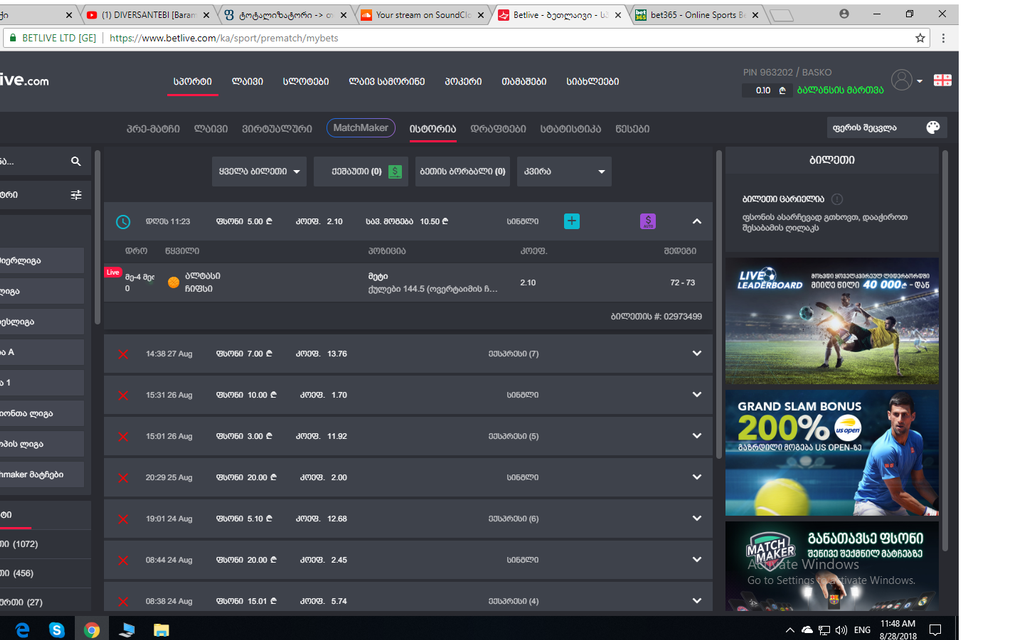Screen dimensions: 1024x640
Task: Open the კვირა period dropdown
Action: pos(564,171)
